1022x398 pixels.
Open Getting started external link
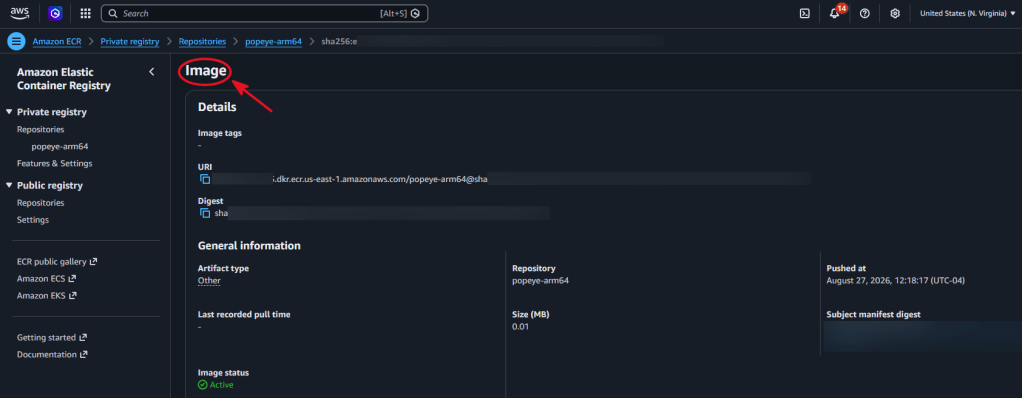(51, 337)
